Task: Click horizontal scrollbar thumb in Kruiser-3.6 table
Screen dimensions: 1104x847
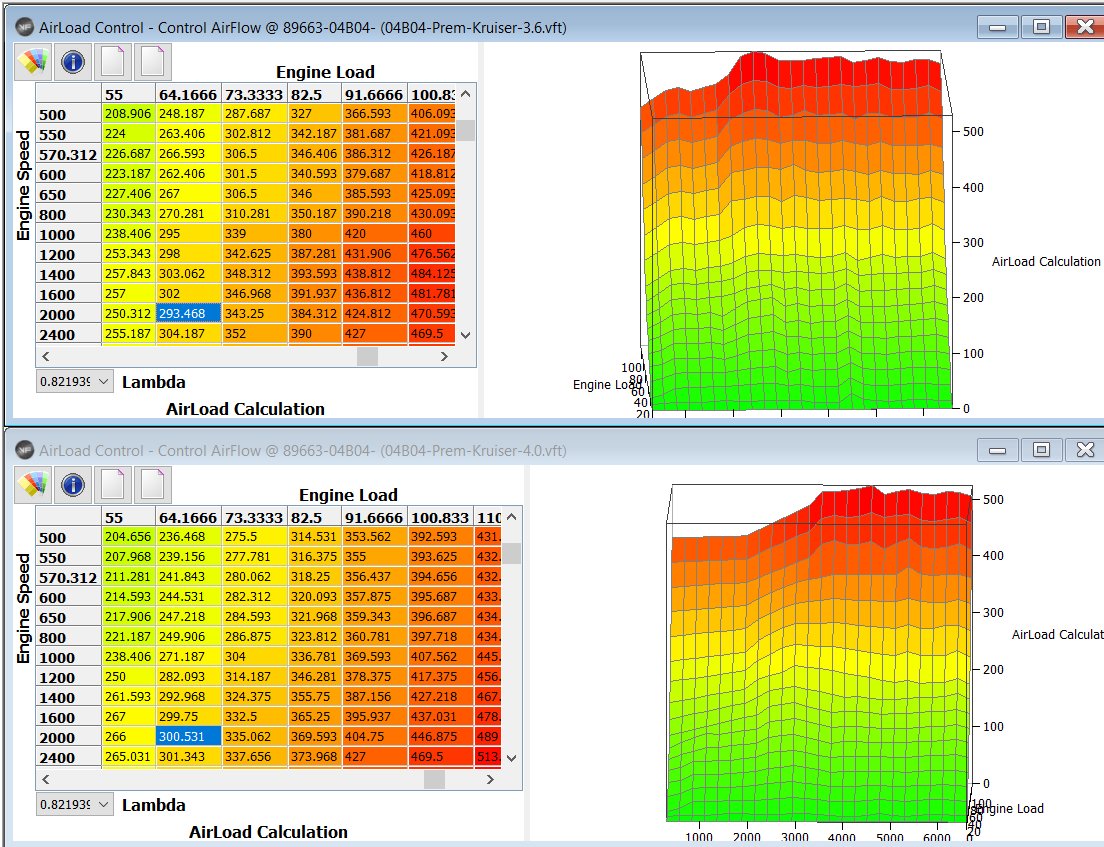Action: 367,356
